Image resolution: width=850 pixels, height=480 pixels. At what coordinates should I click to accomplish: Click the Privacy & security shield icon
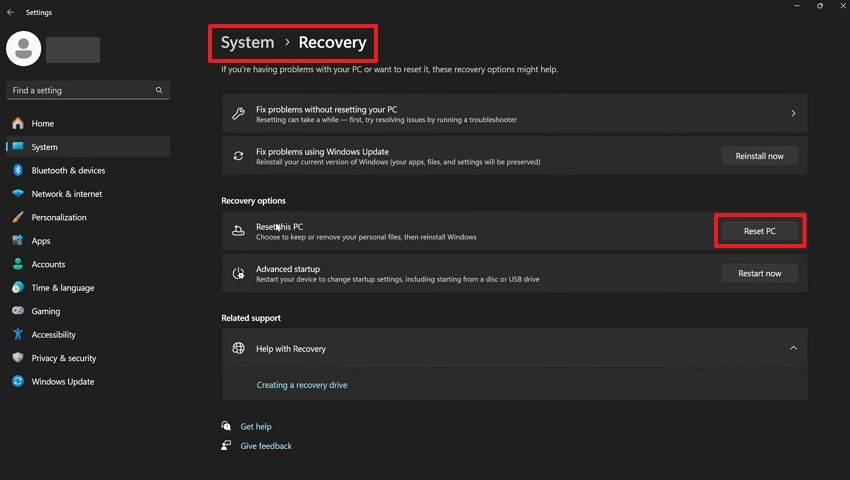pyautogui.click(x=18, y=358)
